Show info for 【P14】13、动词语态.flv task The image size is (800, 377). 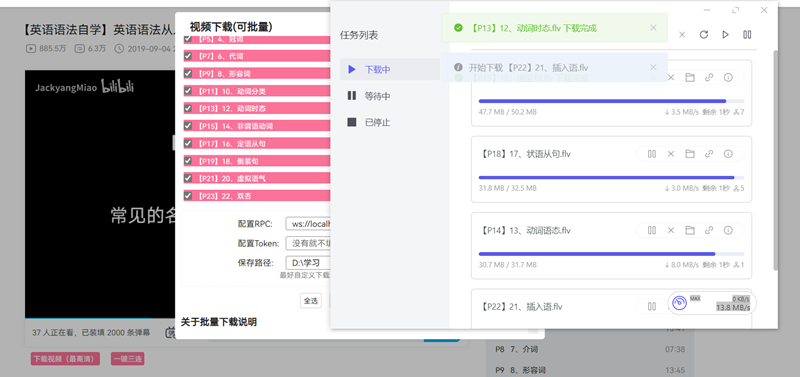(x=728, y=230)
